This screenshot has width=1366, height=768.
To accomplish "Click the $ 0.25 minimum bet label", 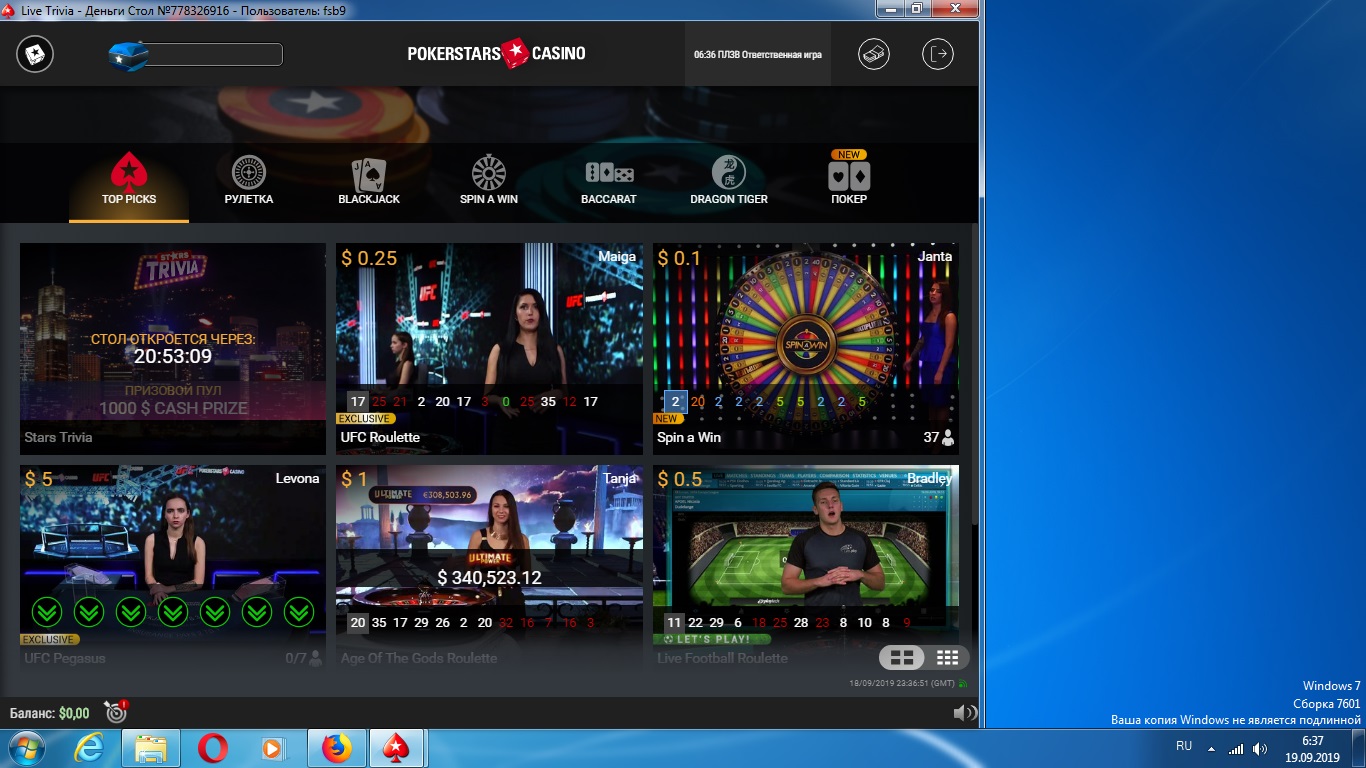I will (369, 258).
